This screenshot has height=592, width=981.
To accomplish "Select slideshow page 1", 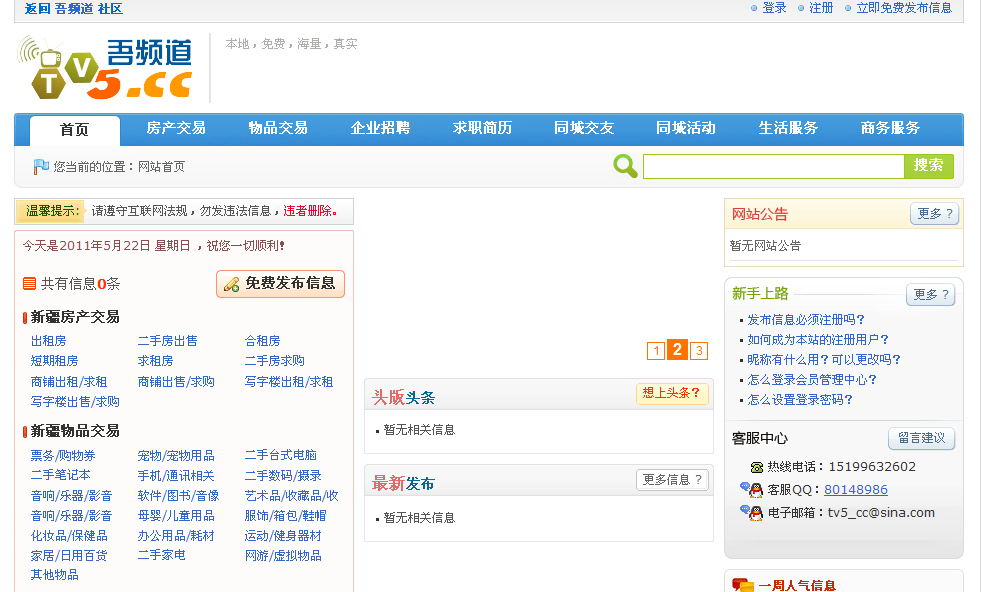I will (656, 350).
